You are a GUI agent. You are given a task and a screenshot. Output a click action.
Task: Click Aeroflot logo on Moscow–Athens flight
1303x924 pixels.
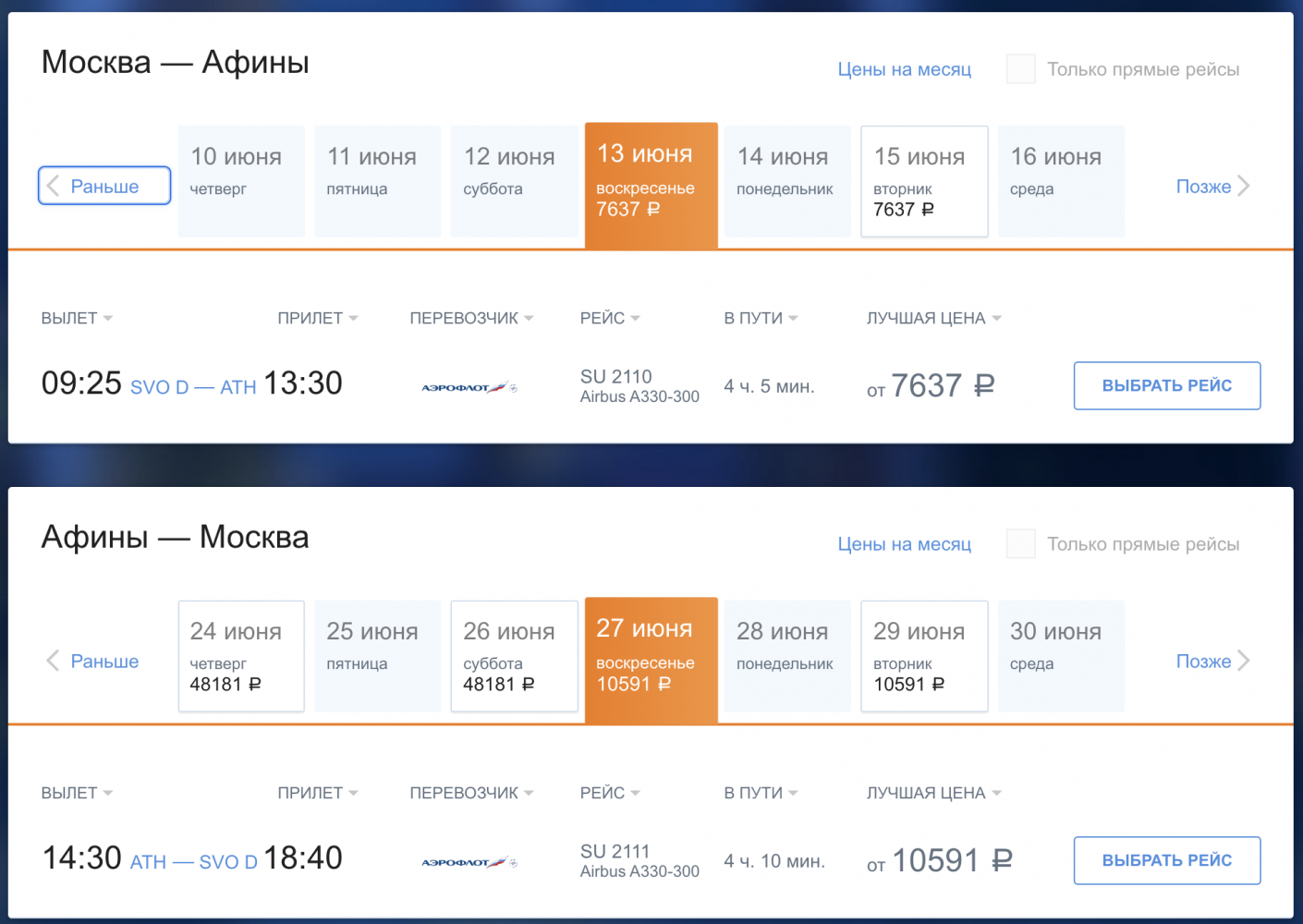(469, 388)
